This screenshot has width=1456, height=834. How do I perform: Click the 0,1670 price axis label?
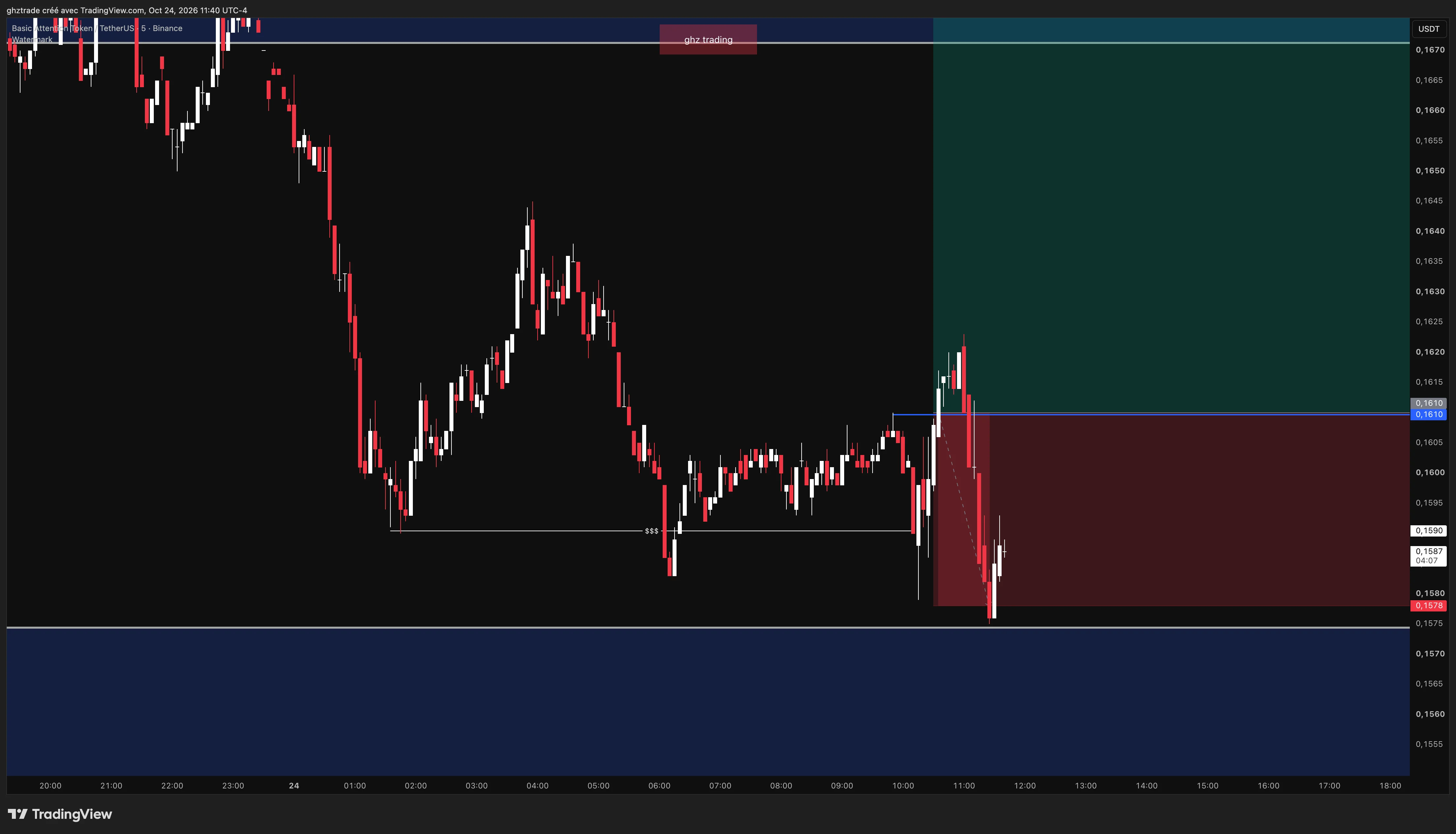[x=1430, y=50]
